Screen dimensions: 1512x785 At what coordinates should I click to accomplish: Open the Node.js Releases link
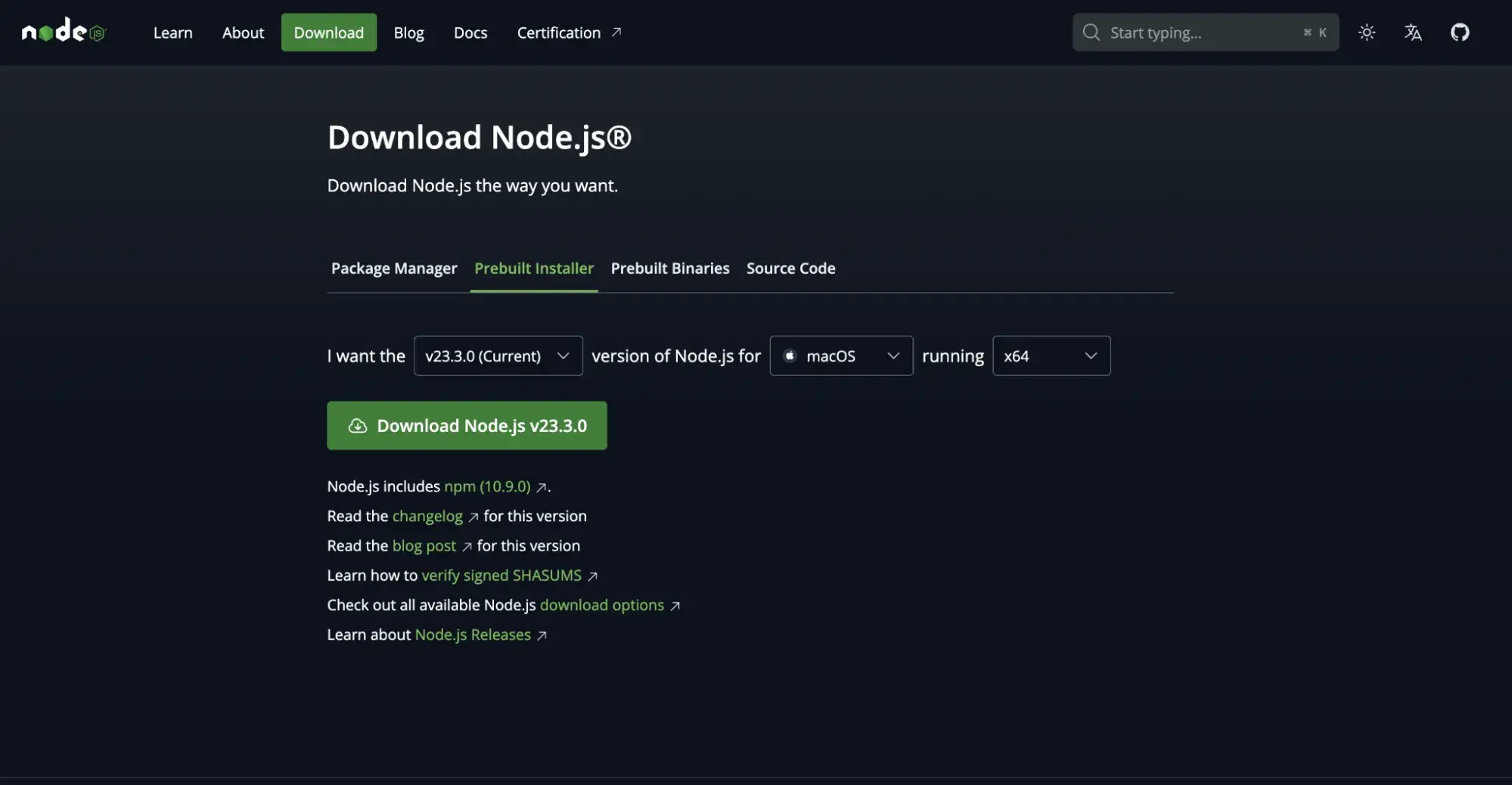(x=473, y=635)
